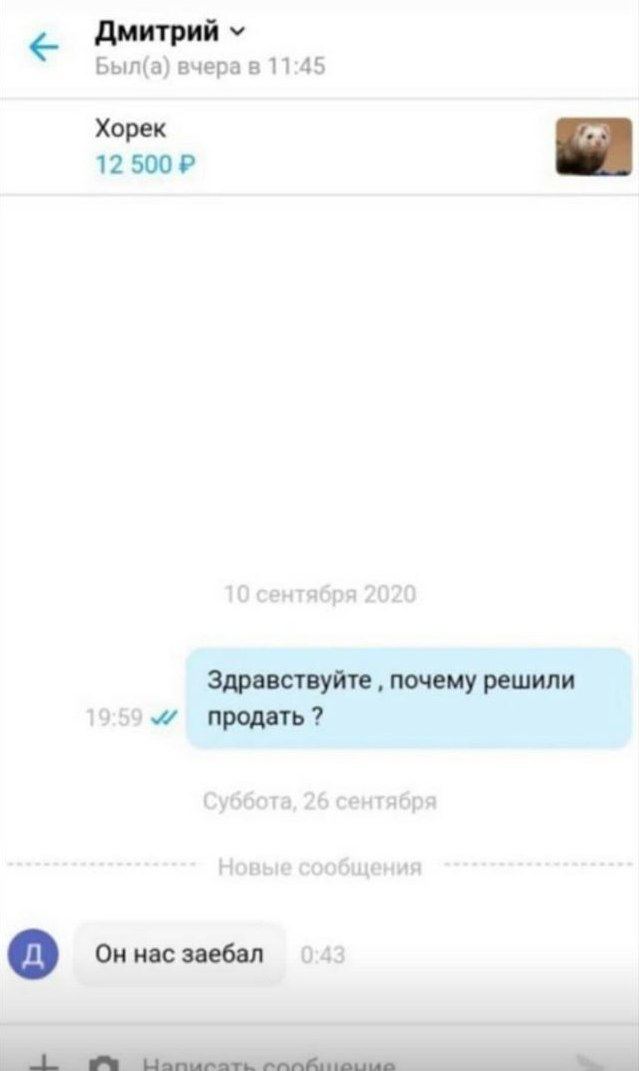The width and height of the screenshot is (639, 1071).
Task: Click the 12 500 ₽ price
Action: click(x=145, y=165)
